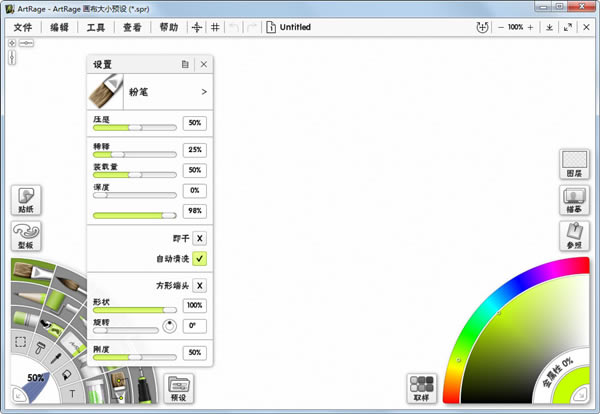Toggle fullscreen expand arrows icon
Screen dimensions: 600x414
click(568, 27)
